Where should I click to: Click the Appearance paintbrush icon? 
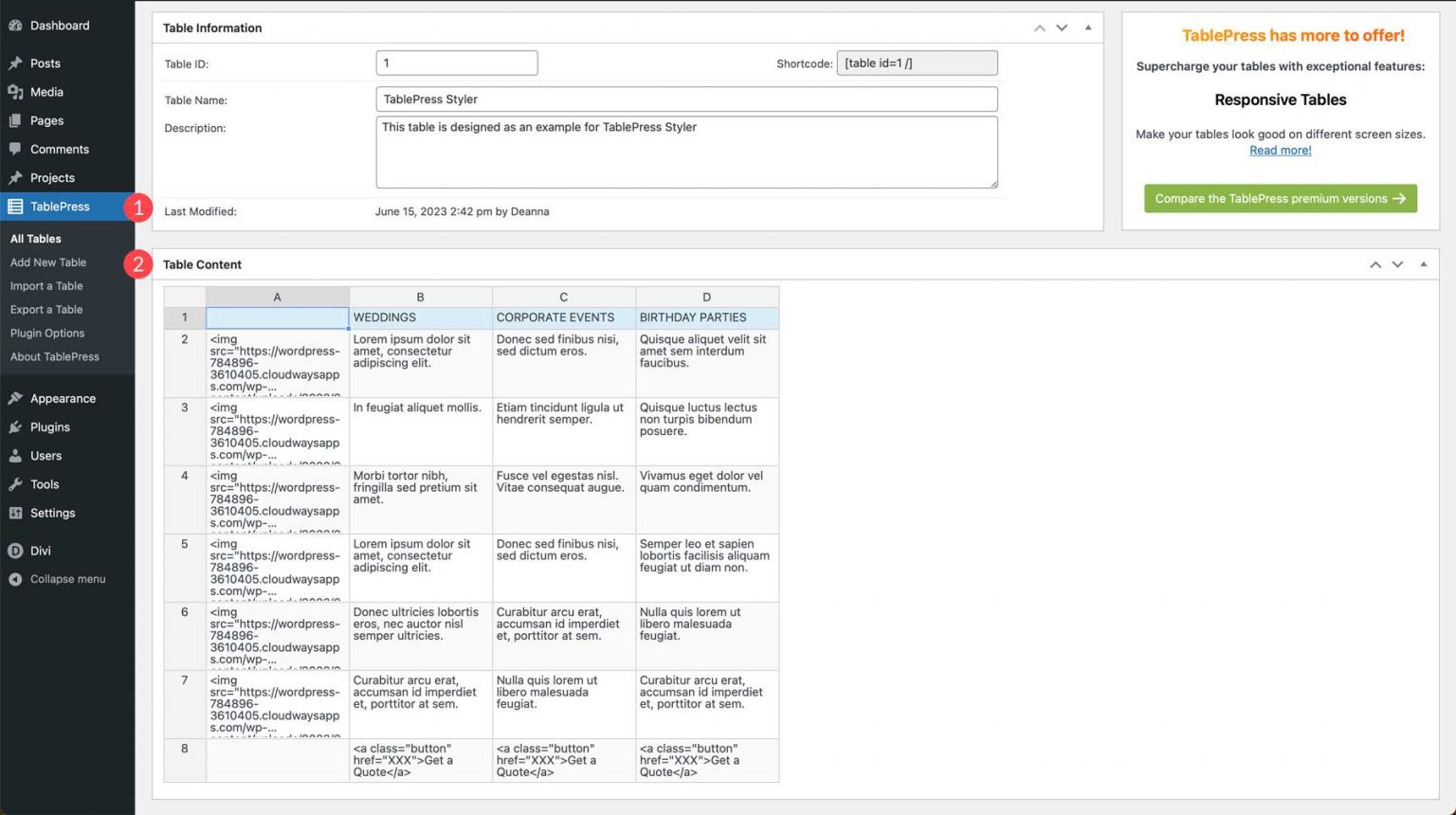point(15,399)
